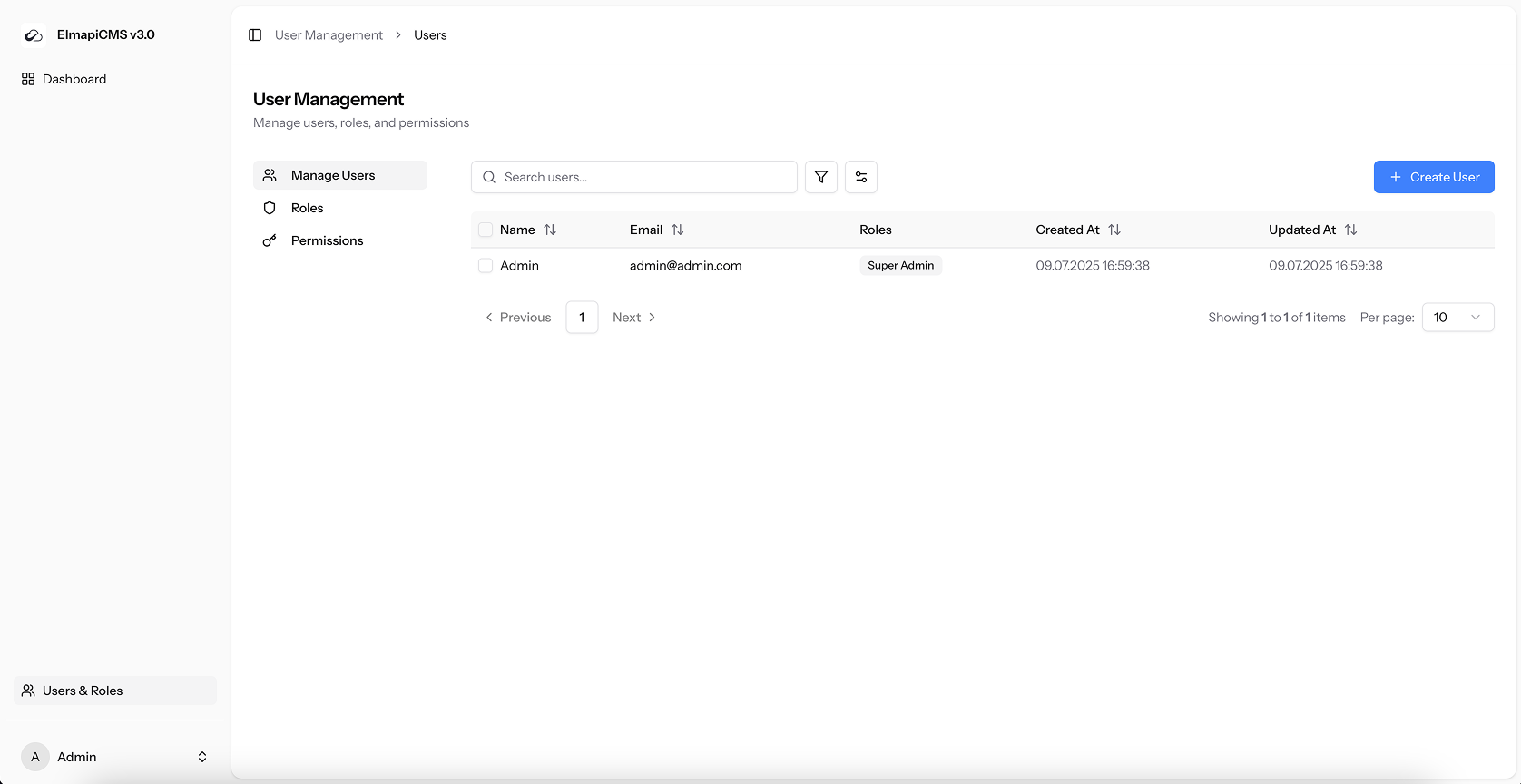
Task: Open the Per page dropdown
Action: (1457, 318)
